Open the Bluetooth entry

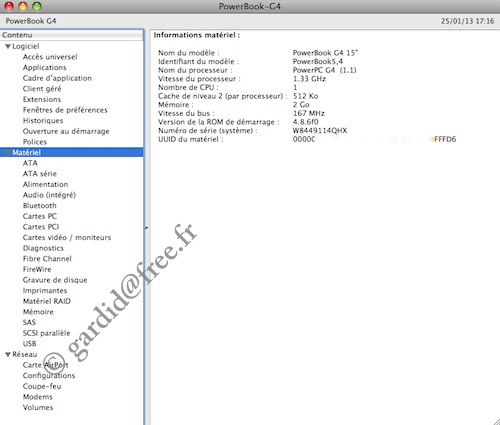pos(40,206)
